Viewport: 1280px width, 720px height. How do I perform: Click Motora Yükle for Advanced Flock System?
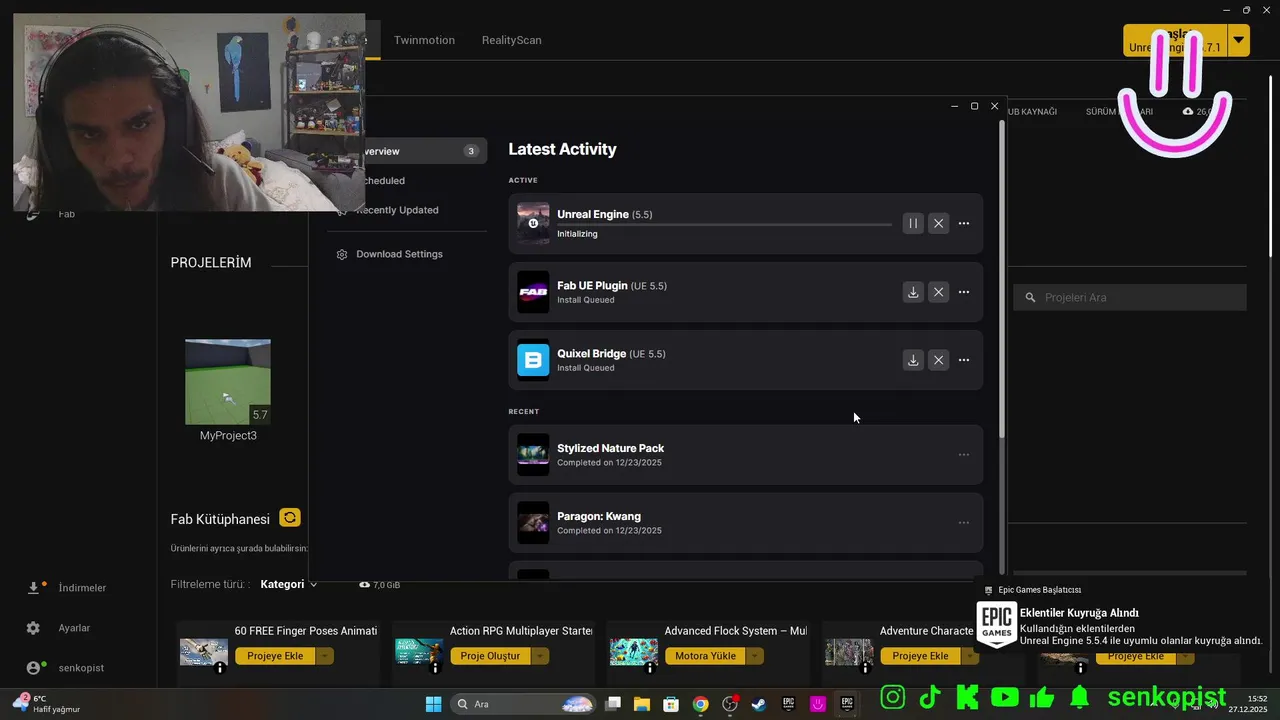705,656
